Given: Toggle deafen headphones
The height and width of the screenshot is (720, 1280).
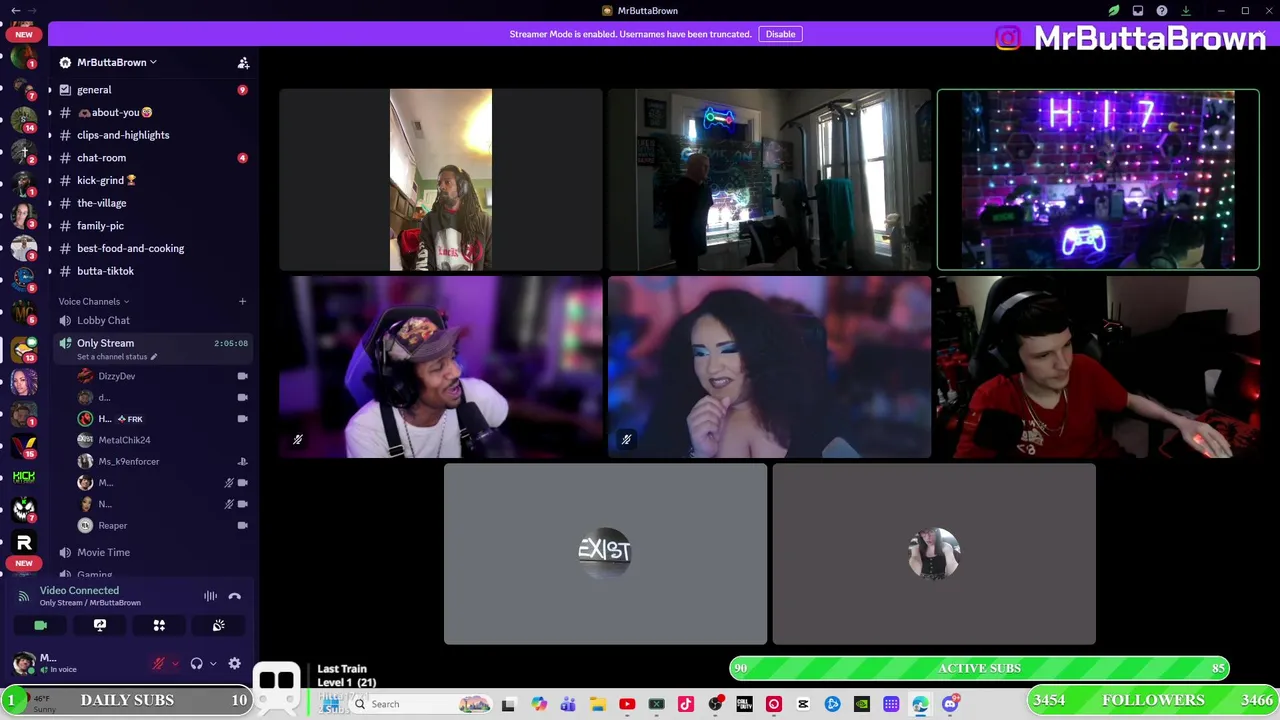Looking at the screenshot, I should tap(196, 664).
